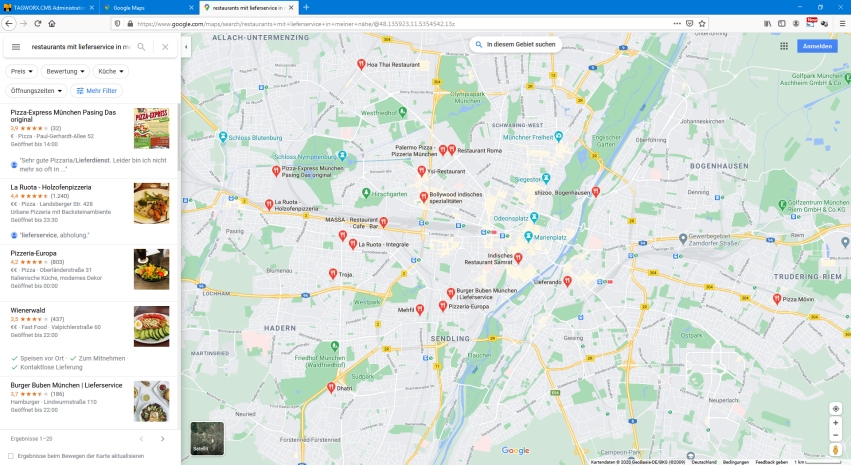The width and height of the screenshot is (851, 465).
Task: Click Hirschgarten park marker
Action: 366,193
